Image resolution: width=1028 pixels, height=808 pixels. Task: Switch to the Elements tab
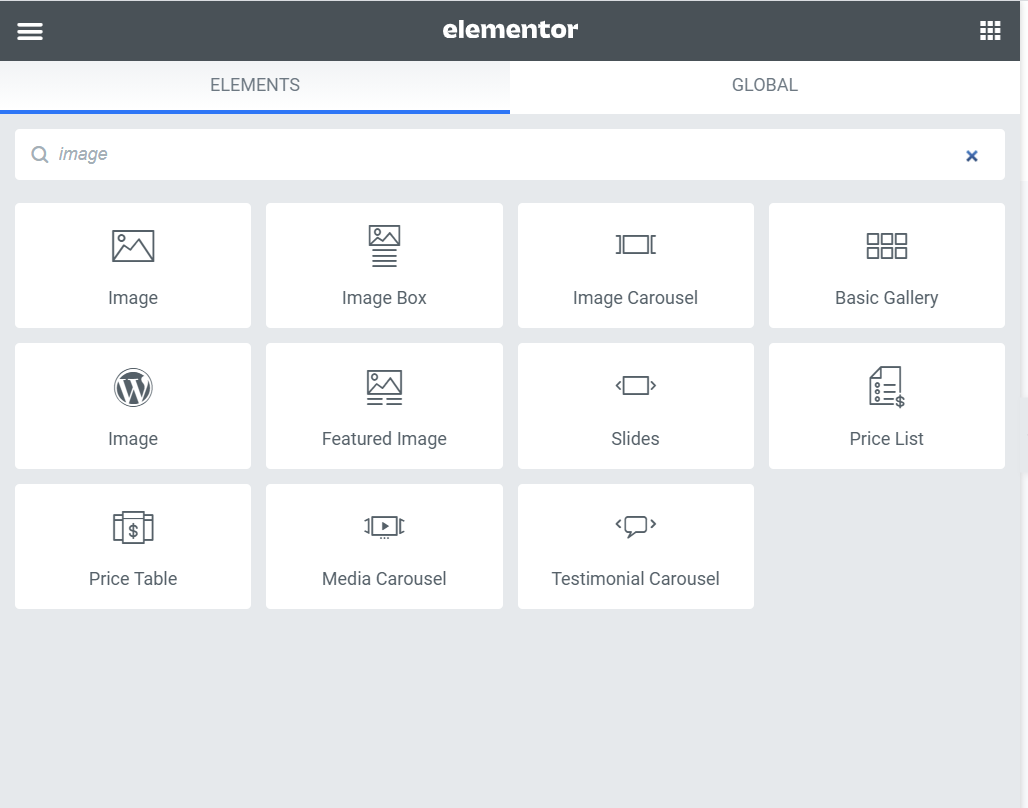(x=255, y=85)
